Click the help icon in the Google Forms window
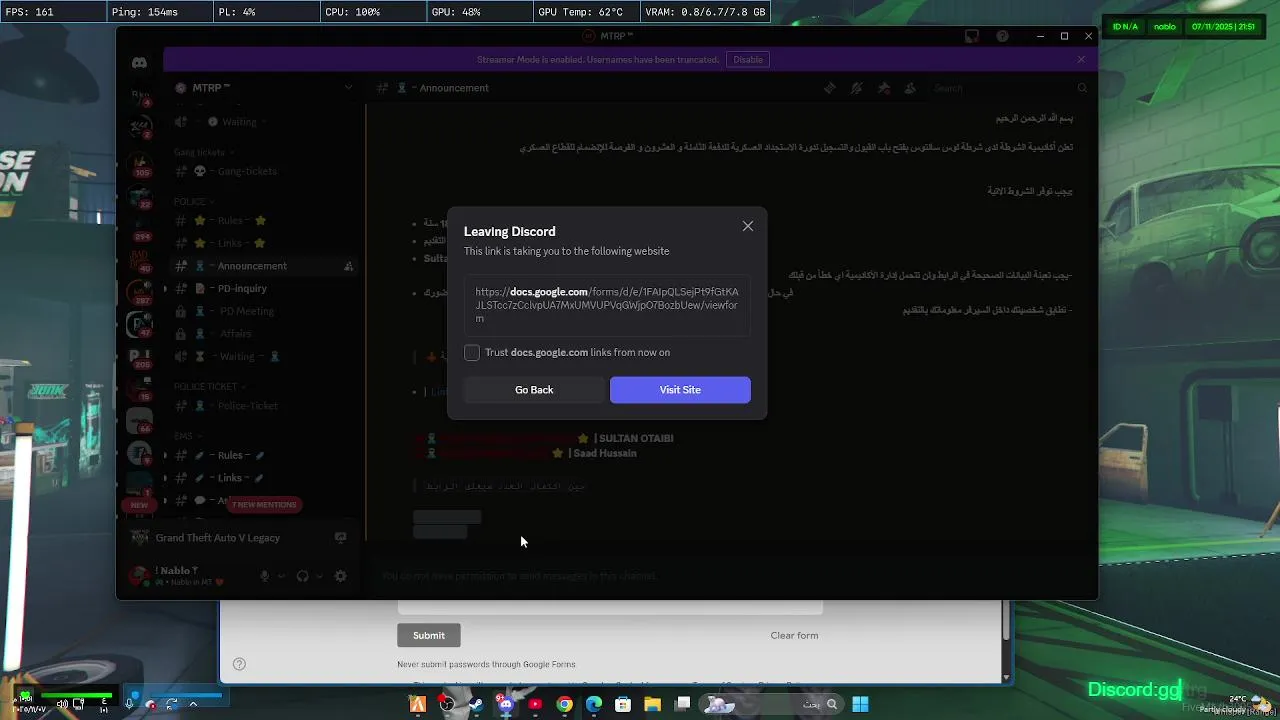The image size is (1280, 720). (x=239, y=664)
